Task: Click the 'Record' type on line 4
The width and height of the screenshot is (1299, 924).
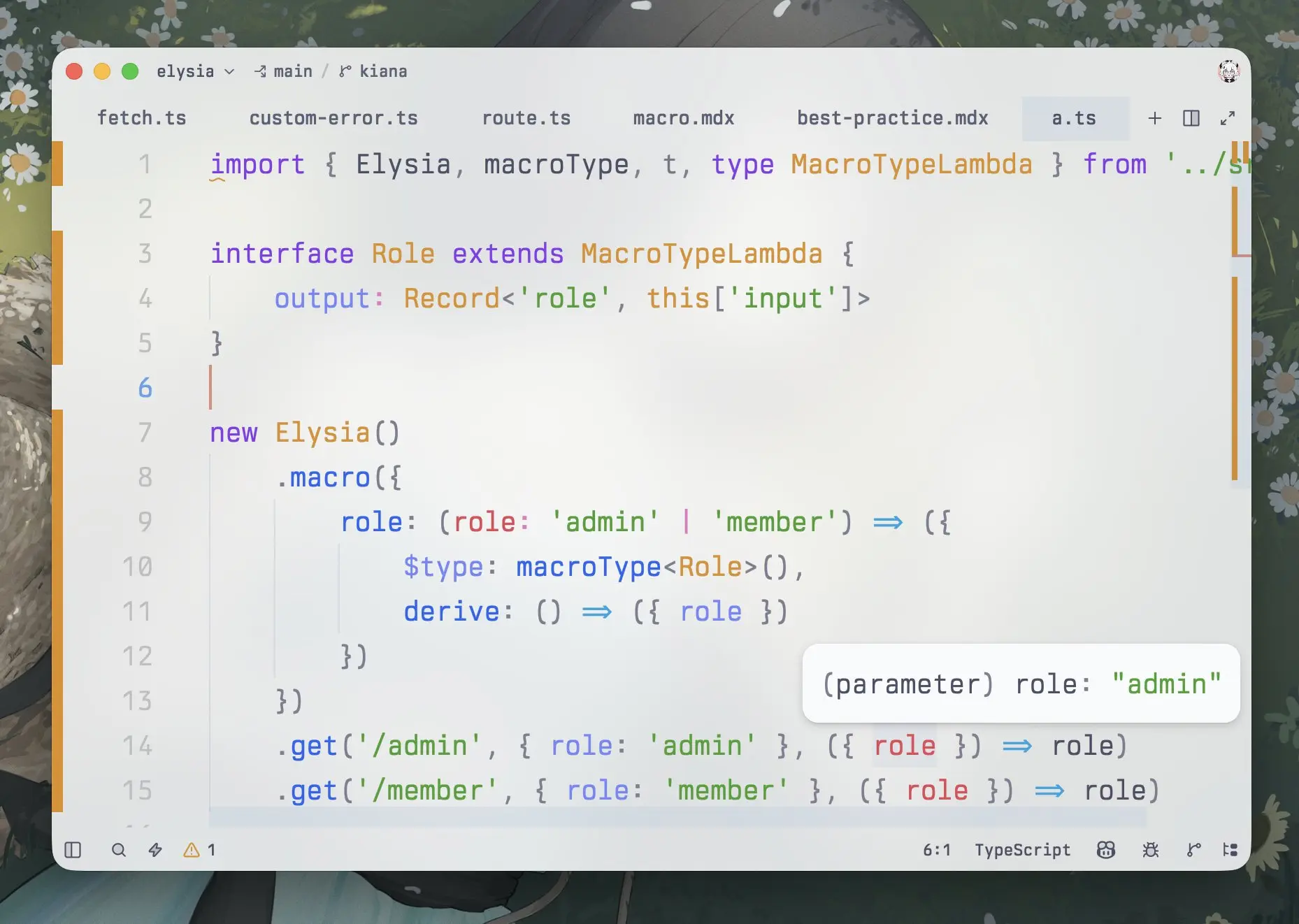Action: click(x=452, y=298)
